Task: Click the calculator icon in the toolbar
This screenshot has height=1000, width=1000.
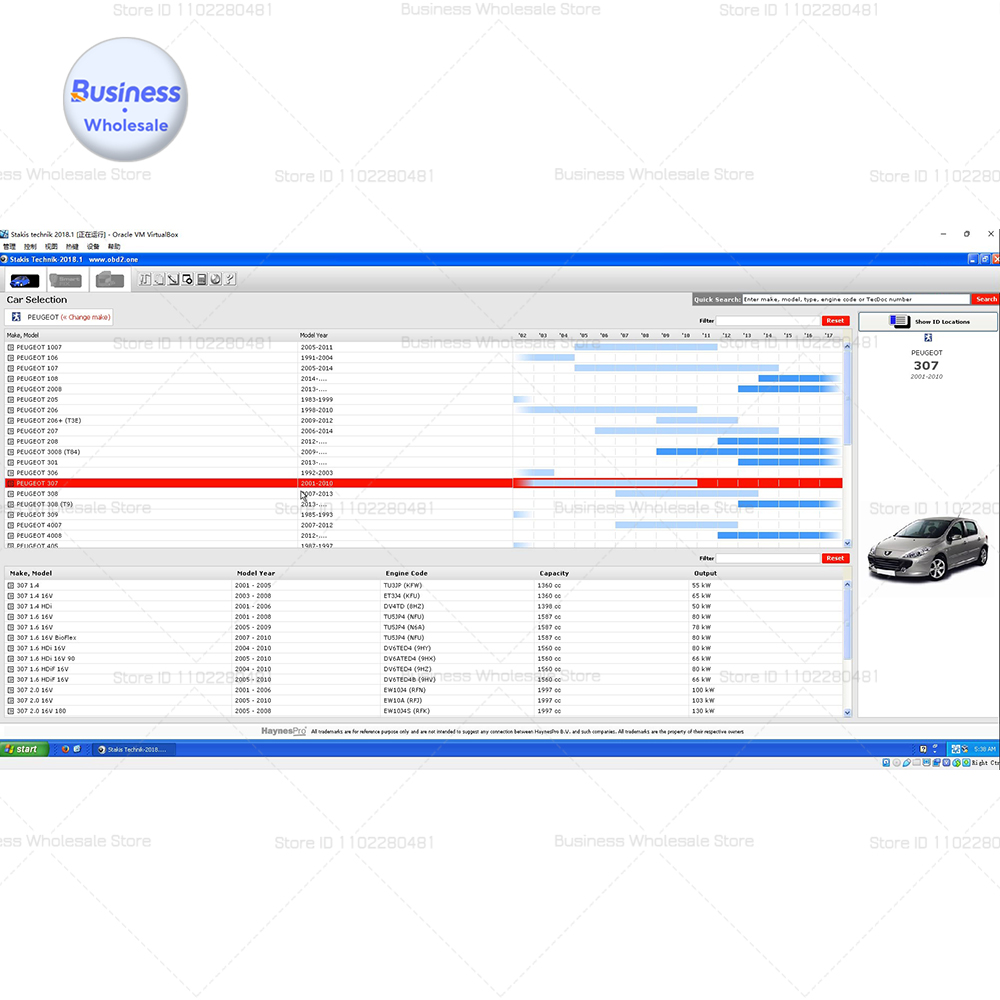Action: [202, 279]
